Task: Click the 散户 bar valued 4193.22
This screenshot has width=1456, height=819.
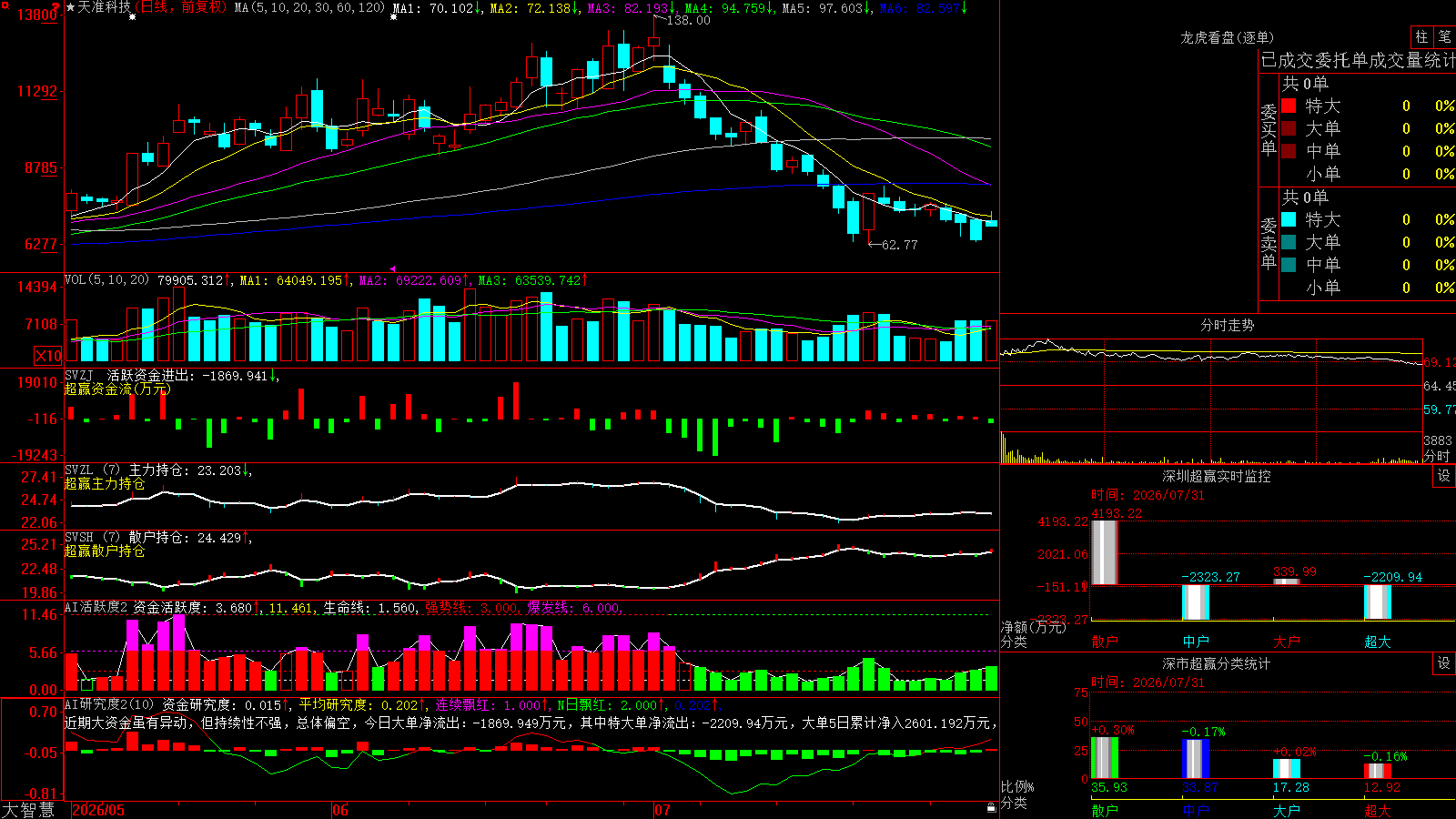Action: point(1104,552)
